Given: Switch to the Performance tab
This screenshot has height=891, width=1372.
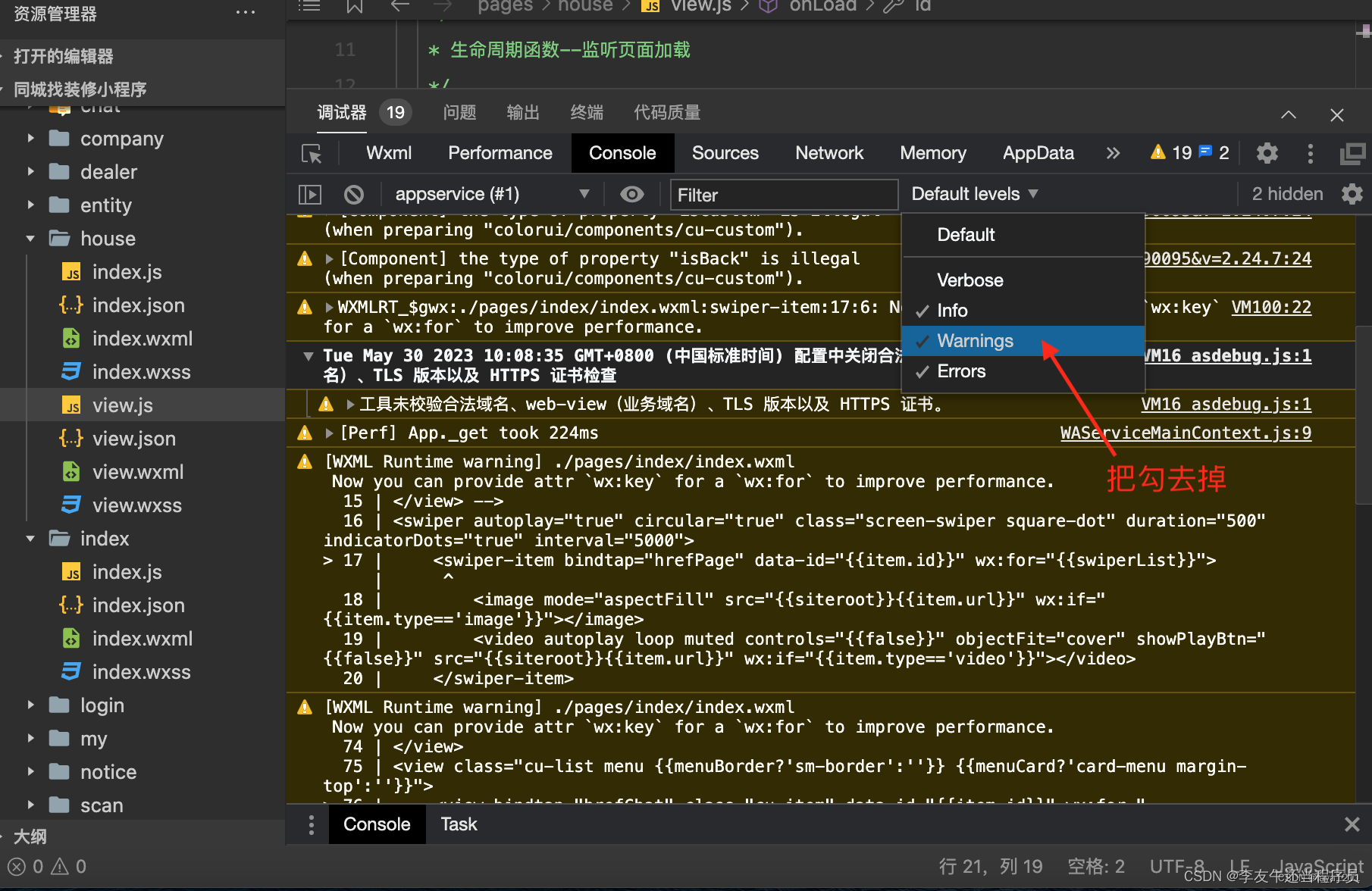Looking at the screenshot, I should [500, 153].
